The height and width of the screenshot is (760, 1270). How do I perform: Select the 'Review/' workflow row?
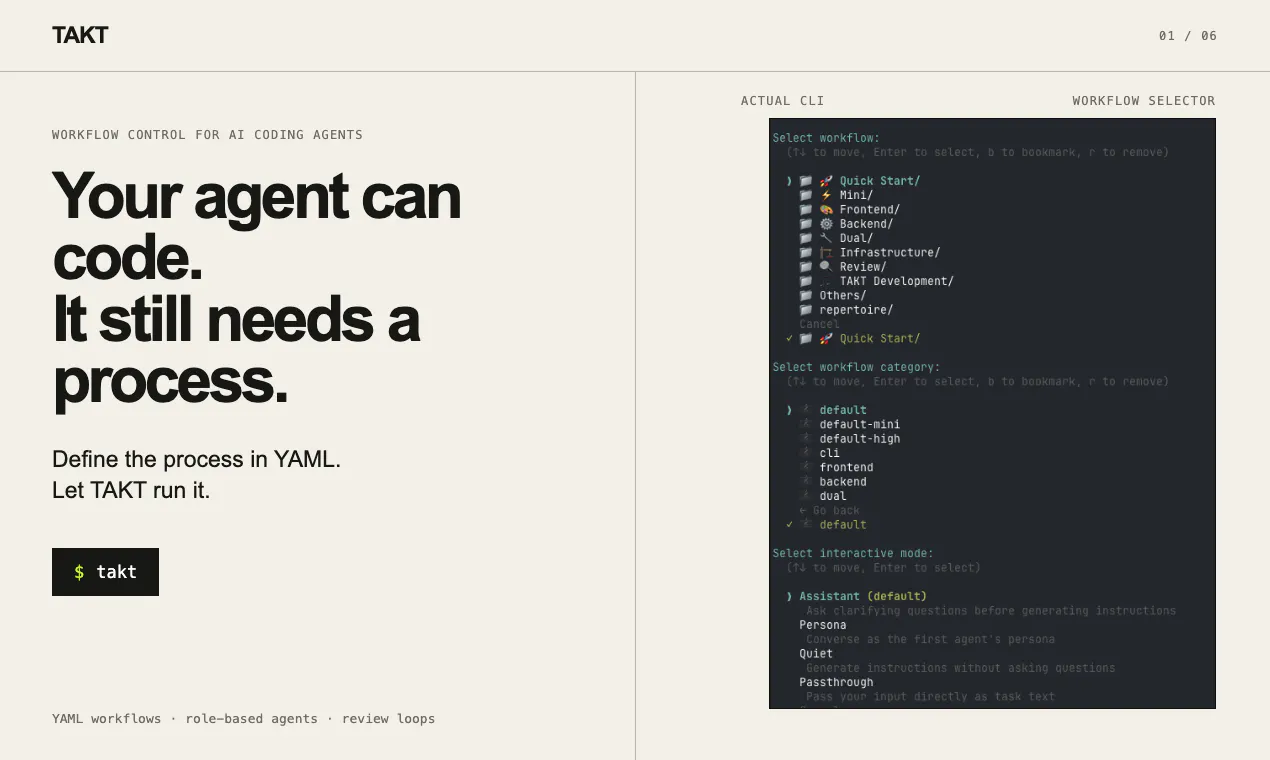[x=843, y=267]
